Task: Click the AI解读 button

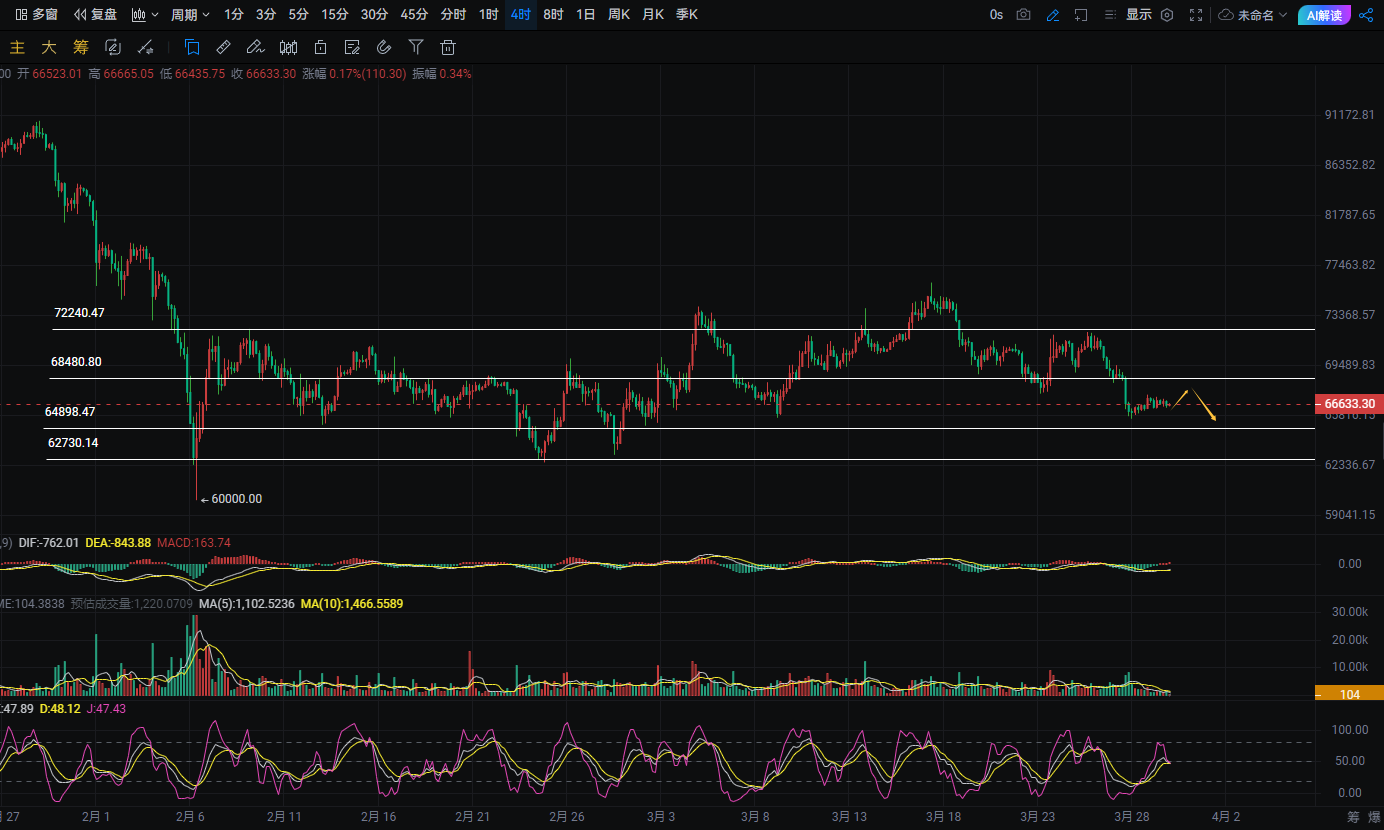Action: coord(1324,15)
